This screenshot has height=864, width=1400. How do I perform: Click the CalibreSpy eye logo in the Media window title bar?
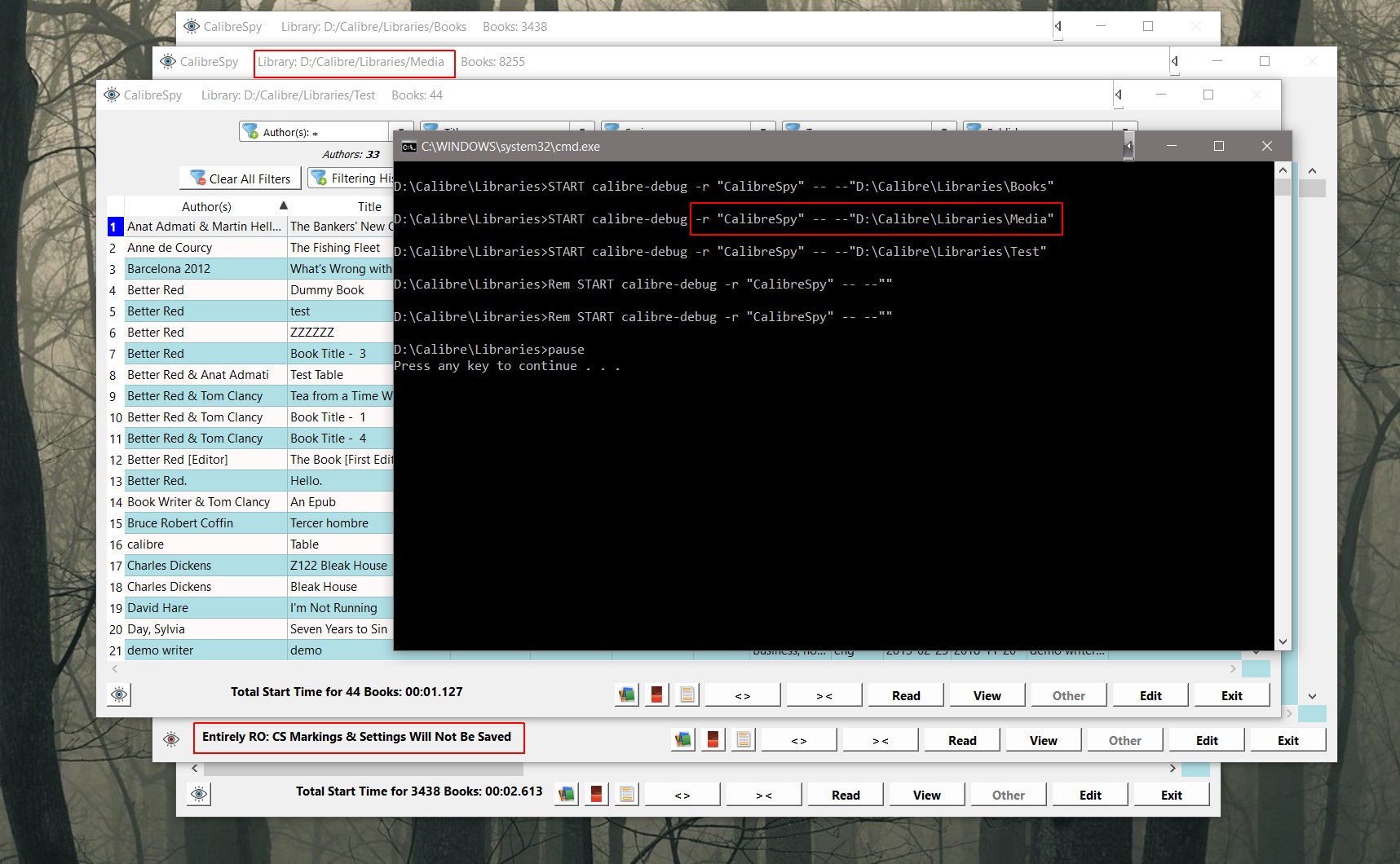click(168, 61)
